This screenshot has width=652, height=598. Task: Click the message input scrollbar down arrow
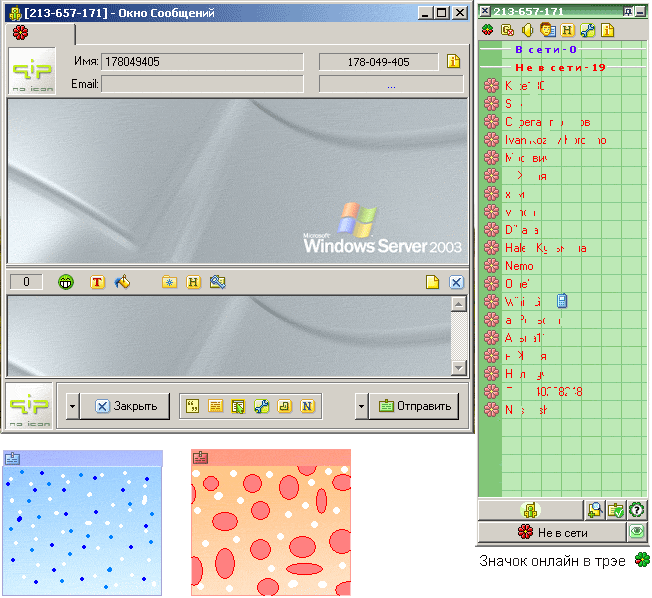[x=459, y=368]
